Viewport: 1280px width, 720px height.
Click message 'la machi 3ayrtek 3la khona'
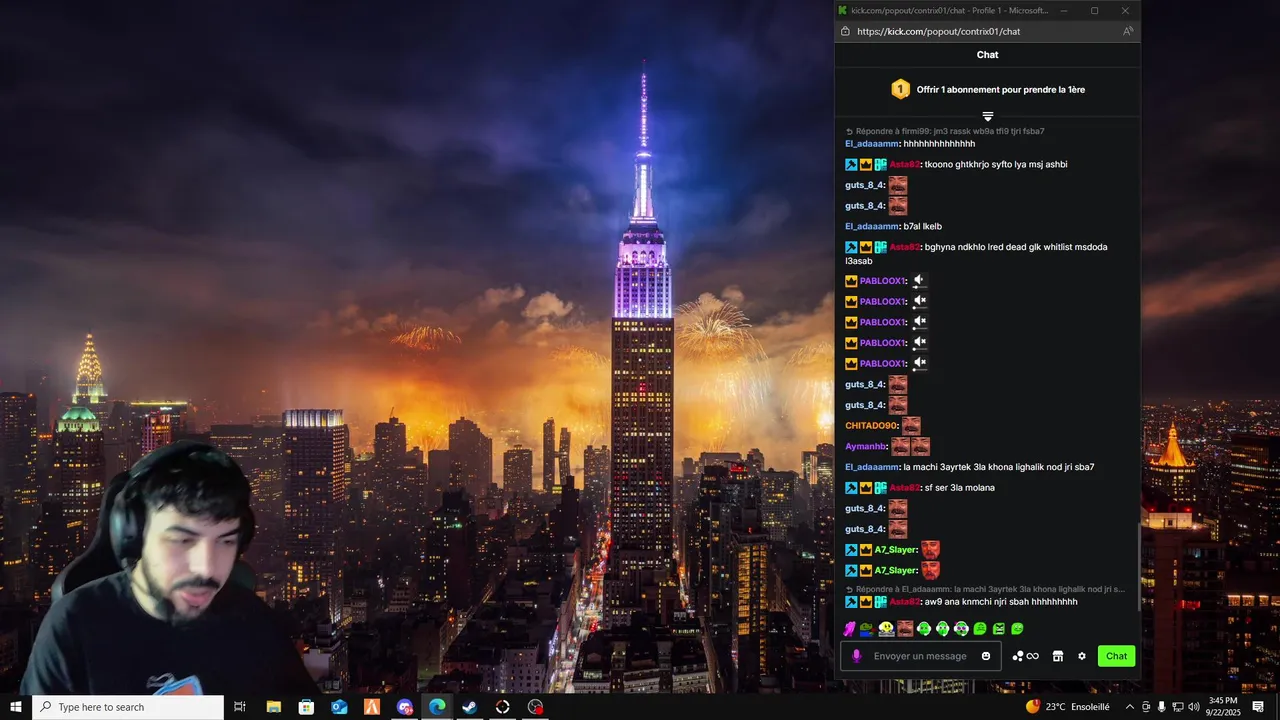tap(999, 467)
